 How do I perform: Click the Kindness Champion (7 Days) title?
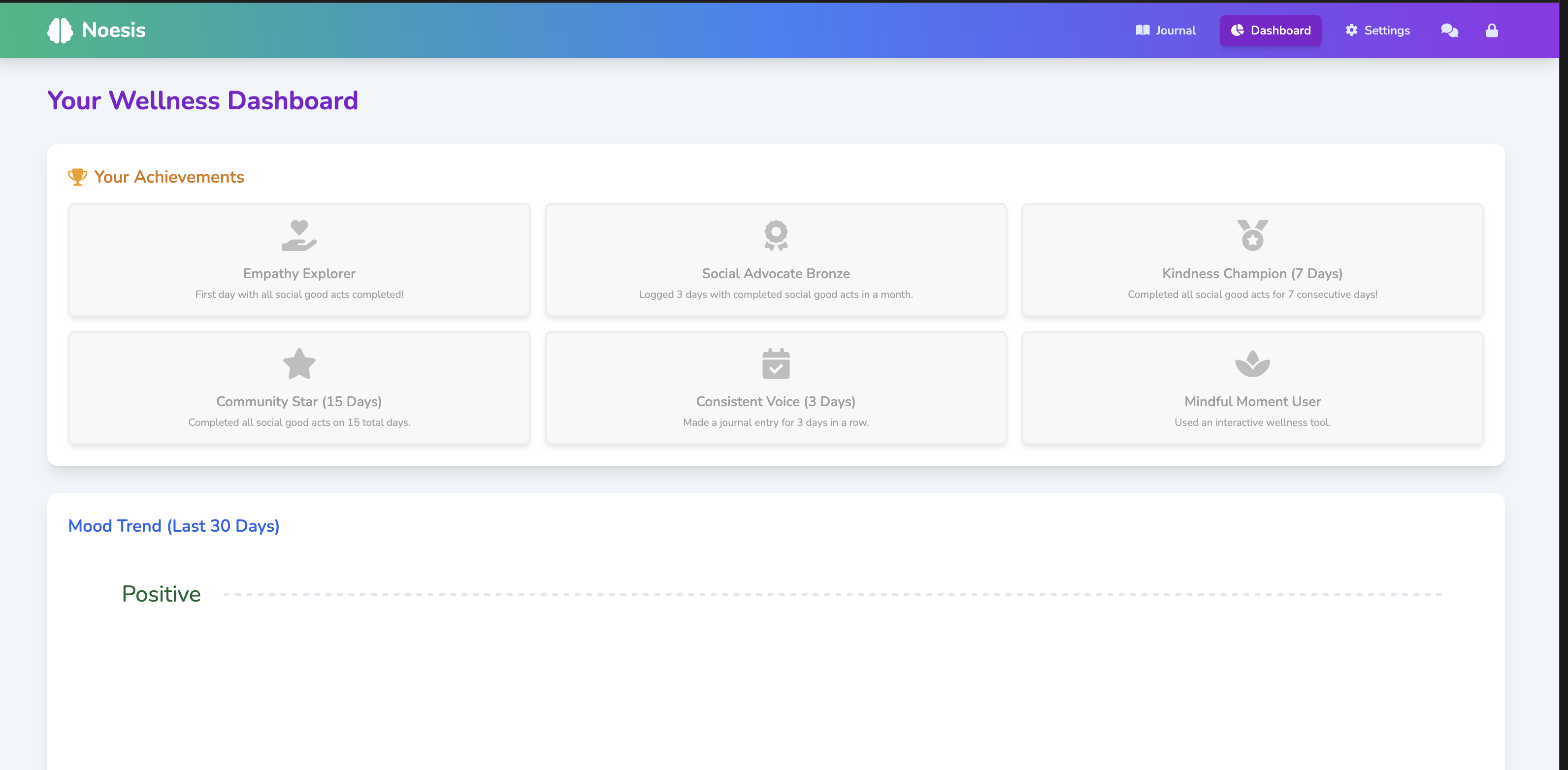(1252, 273)
